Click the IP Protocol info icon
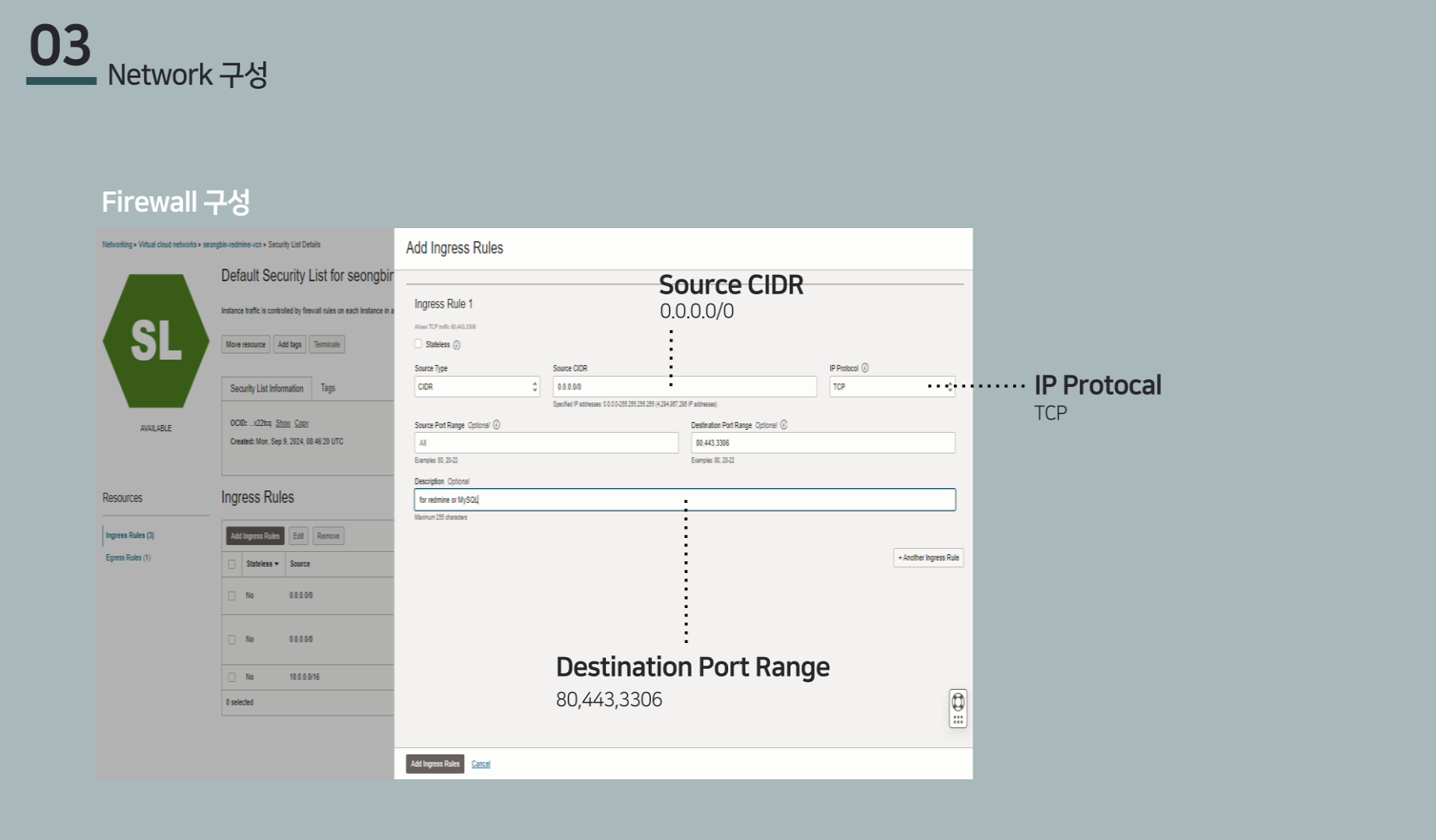The height and width of the screenshot is (840, 1436). 864,368
